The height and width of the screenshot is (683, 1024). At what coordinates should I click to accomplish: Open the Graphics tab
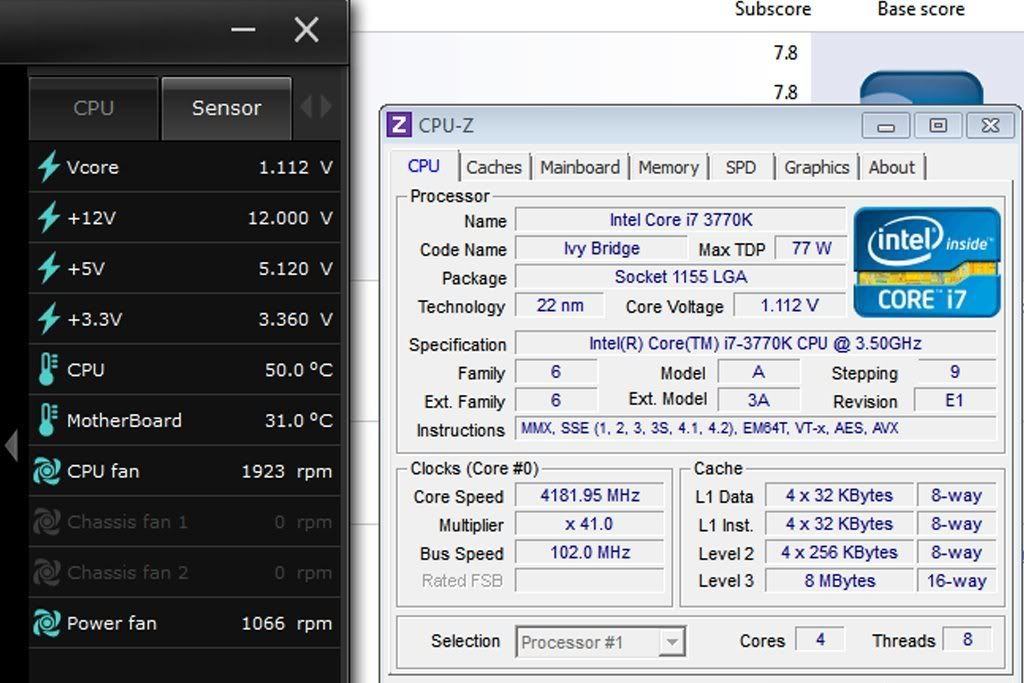[816, 167]
